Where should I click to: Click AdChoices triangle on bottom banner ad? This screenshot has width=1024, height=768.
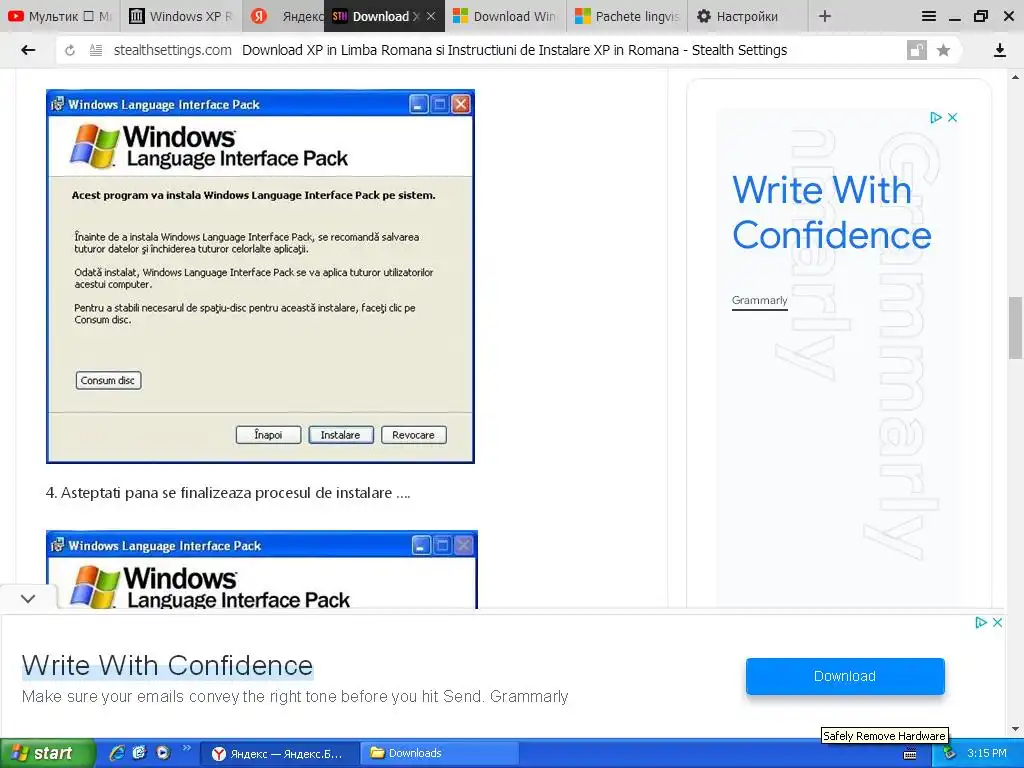point(980,622)
